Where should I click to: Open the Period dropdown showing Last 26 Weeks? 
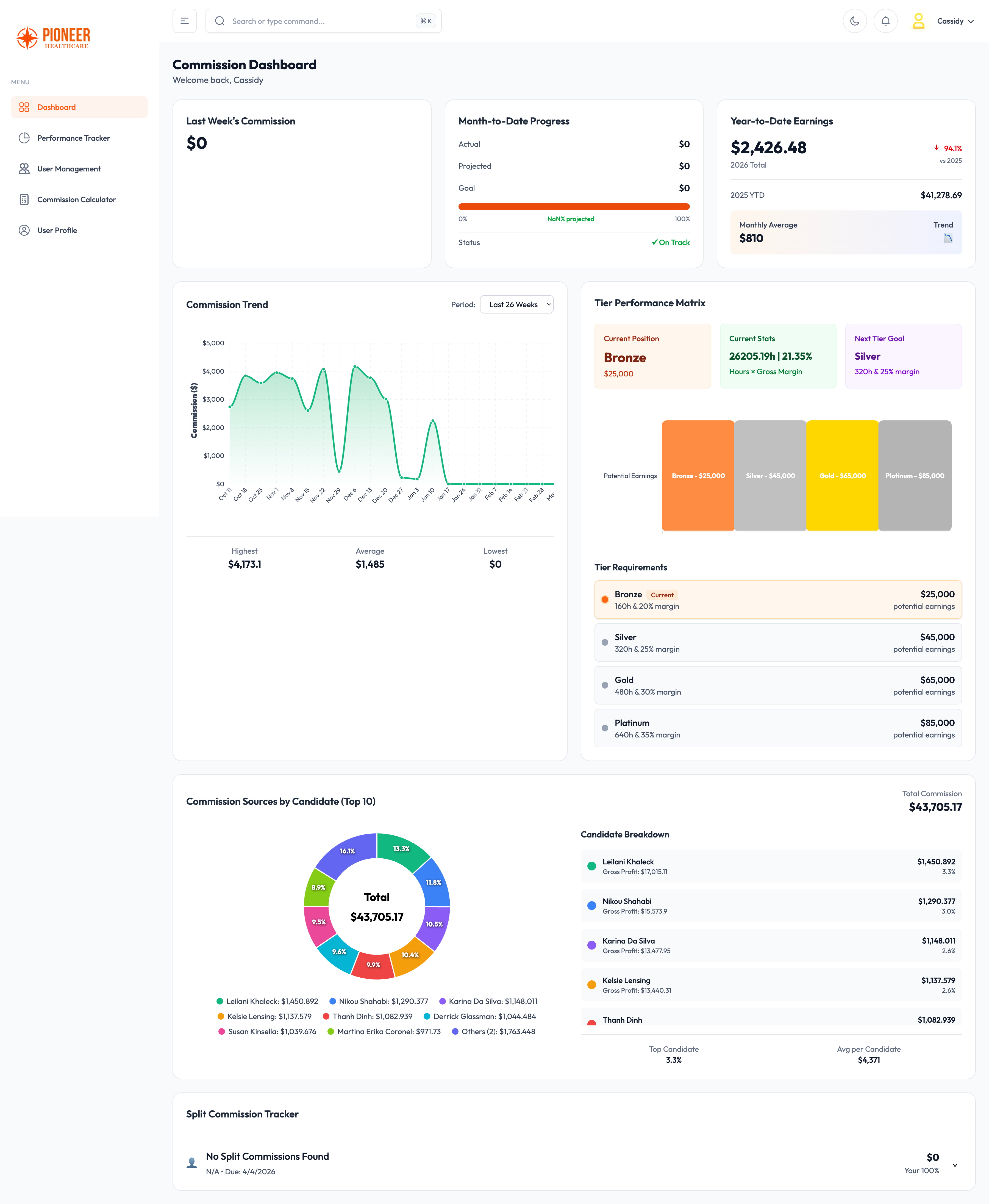tap(516, 304)
